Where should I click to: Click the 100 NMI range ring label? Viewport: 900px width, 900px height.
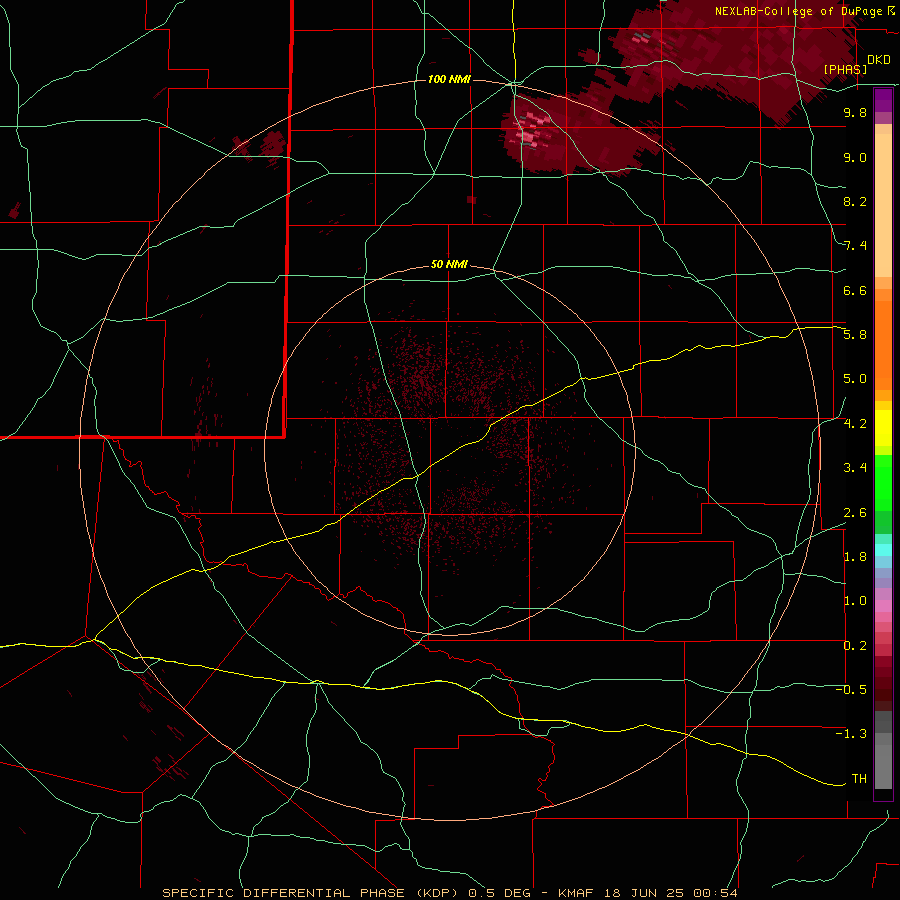coord(449,79)
